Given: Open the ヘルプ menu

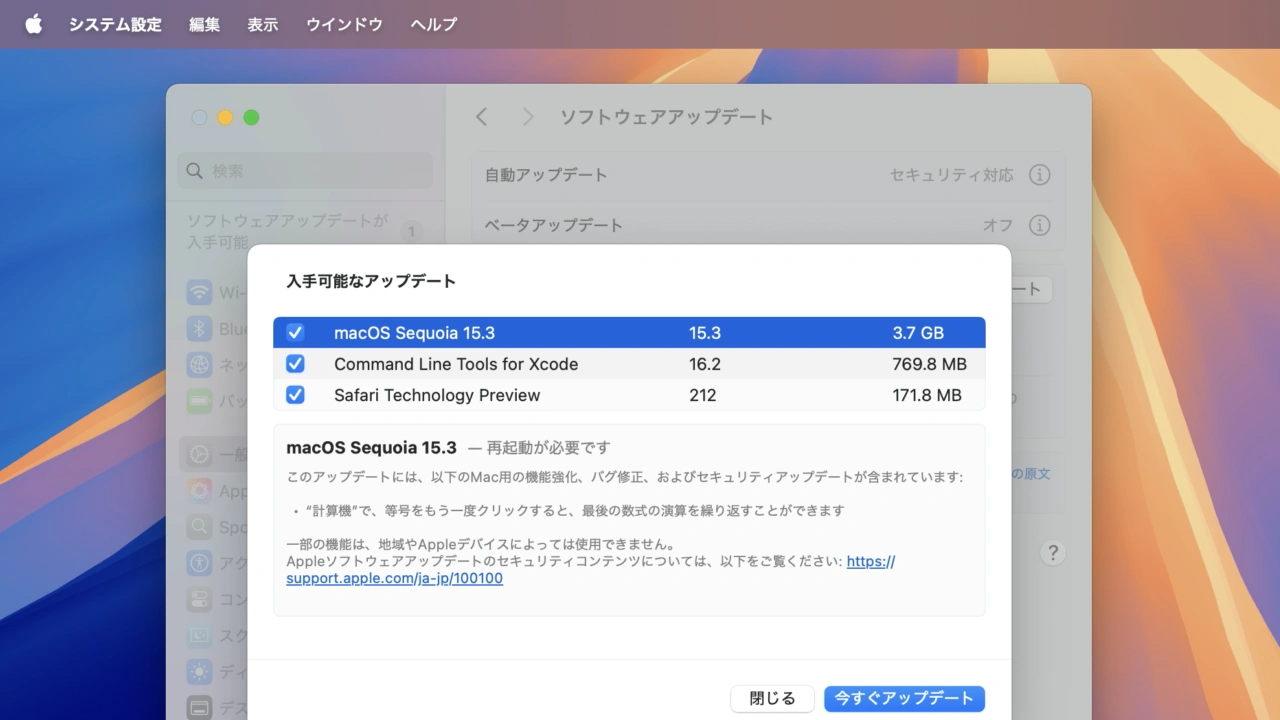Looking at the screenshot, I should [x=434, y=24].
